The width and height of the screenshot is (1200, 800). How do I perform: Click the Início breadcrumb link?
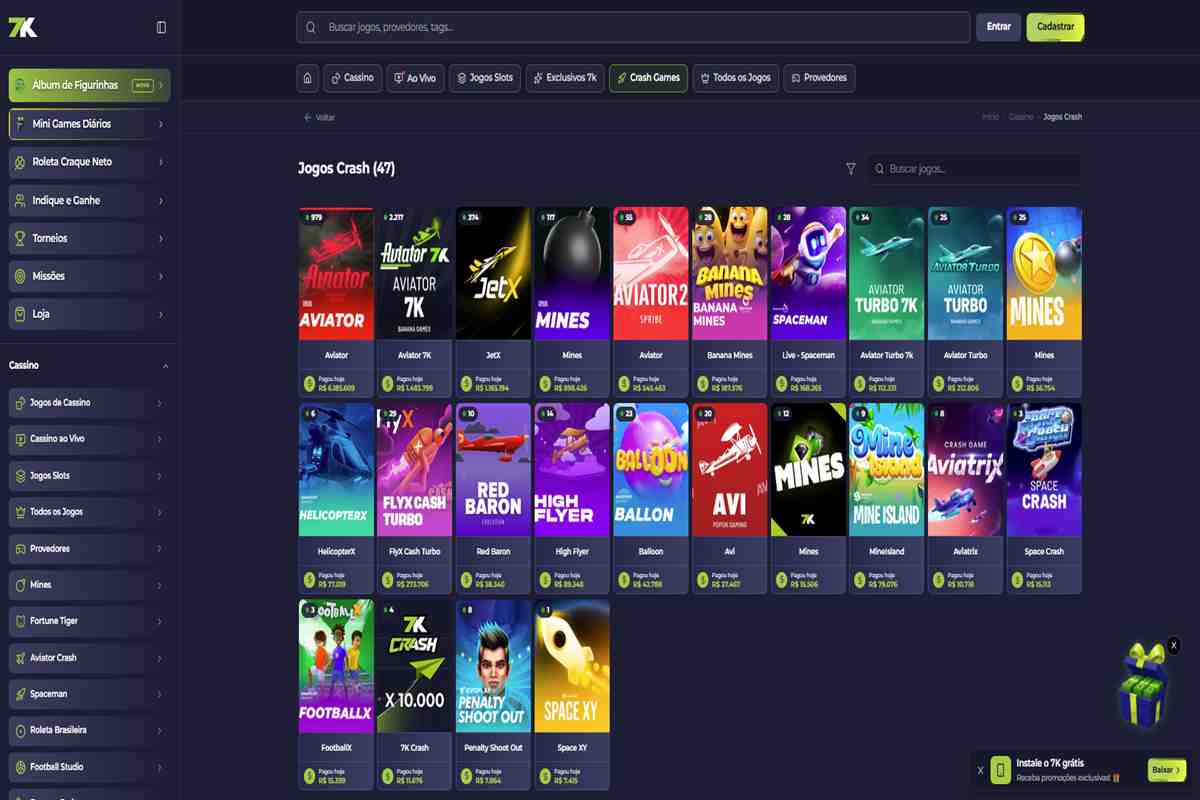coord(990,117)
